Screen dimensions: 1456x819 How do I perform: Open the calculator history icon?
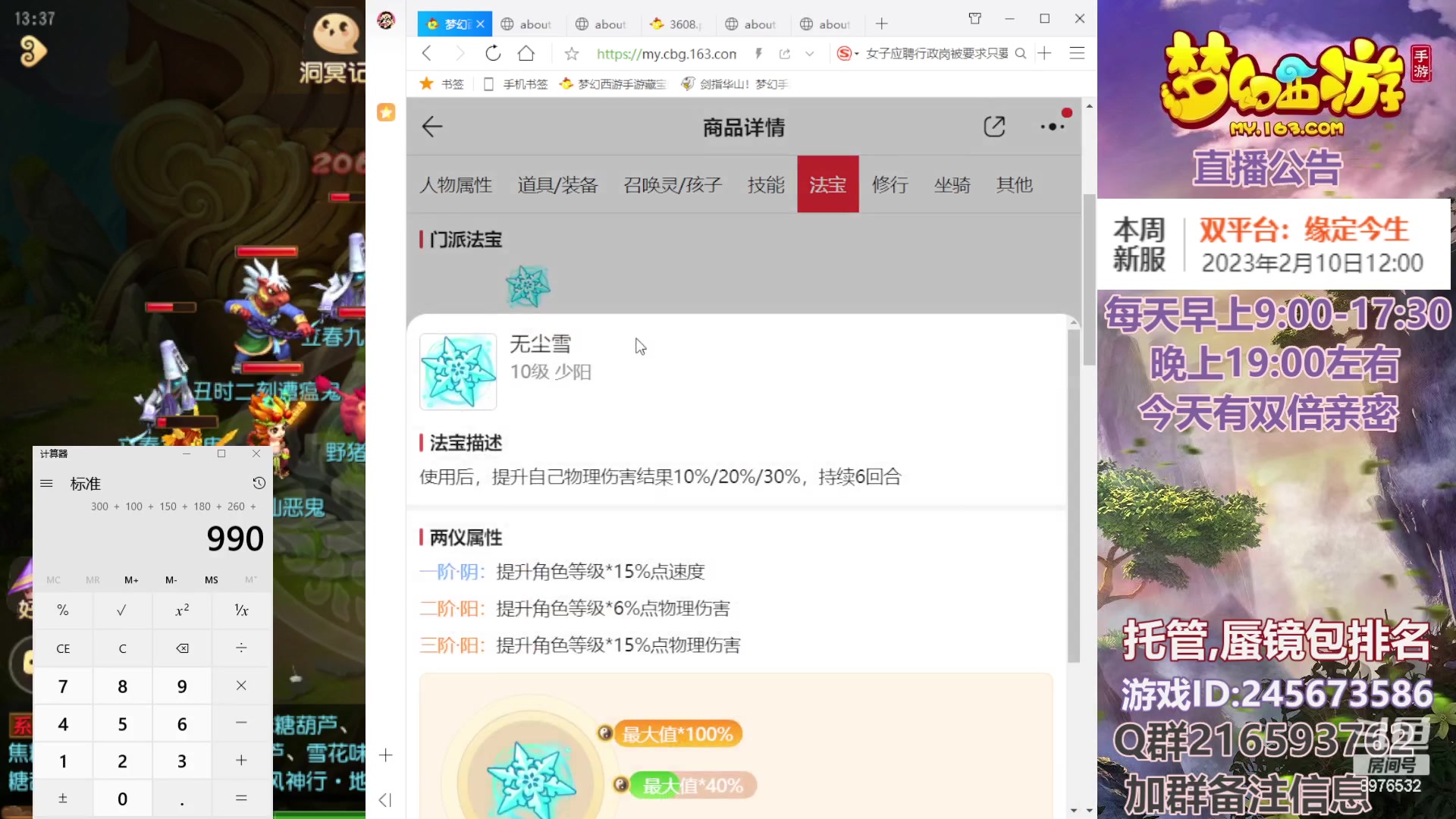click(x=259, y=483)
